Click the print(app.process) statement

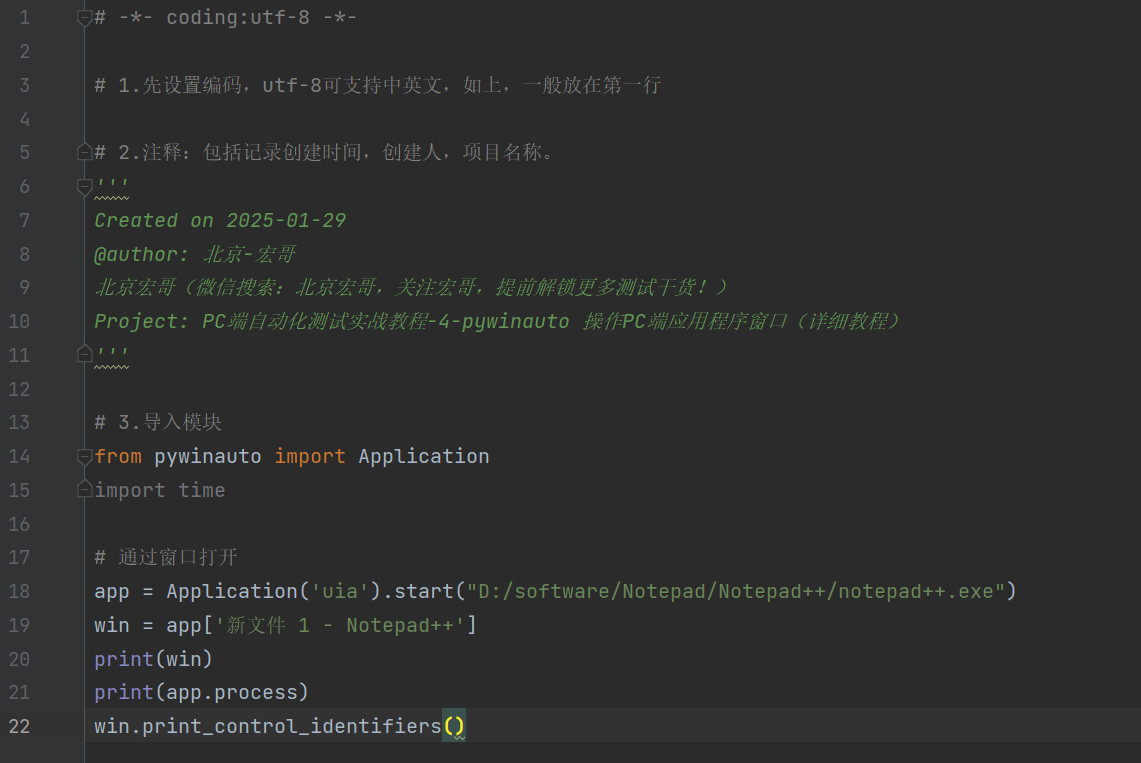[202, 692]
